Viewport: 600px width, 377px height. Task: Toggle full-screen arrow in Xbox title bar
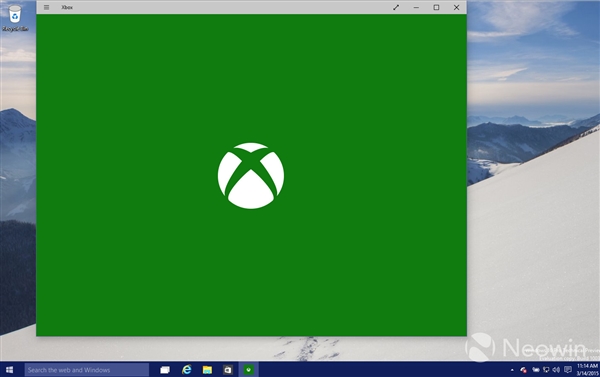point(396,7)
